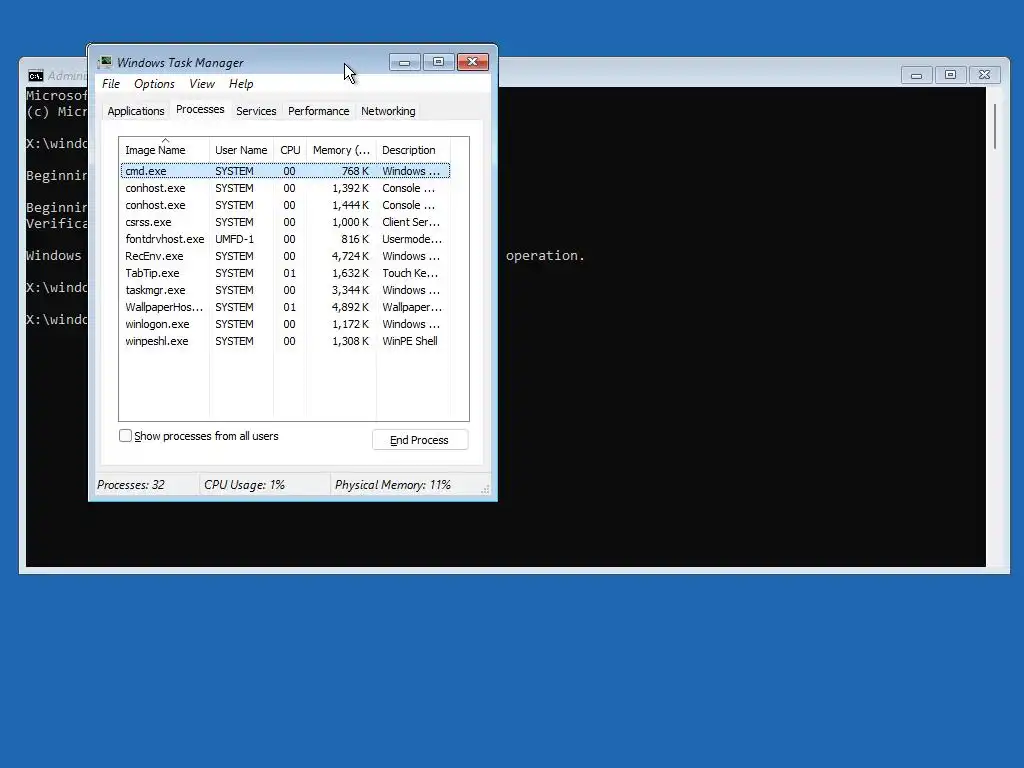
Task: Click the Client Ser... description cell
Action: pos(411,222)
